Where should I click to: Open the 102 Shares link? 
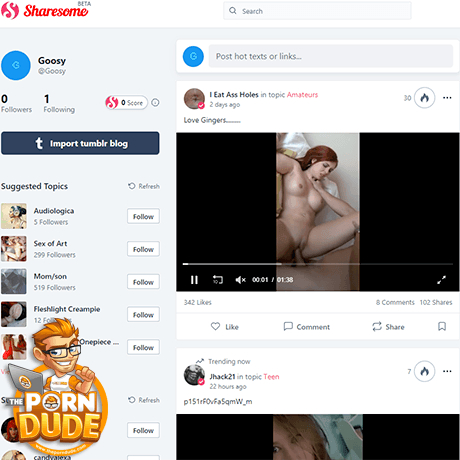click(436, 302)
